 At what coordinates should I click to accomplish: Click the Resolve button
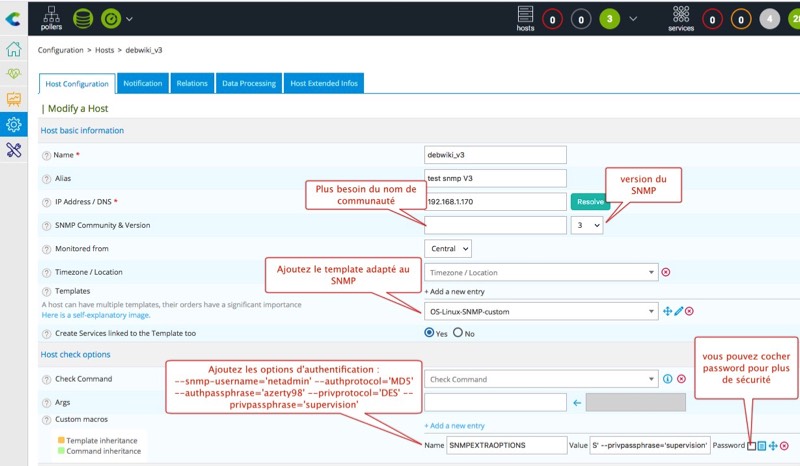[x=590, y=201]
